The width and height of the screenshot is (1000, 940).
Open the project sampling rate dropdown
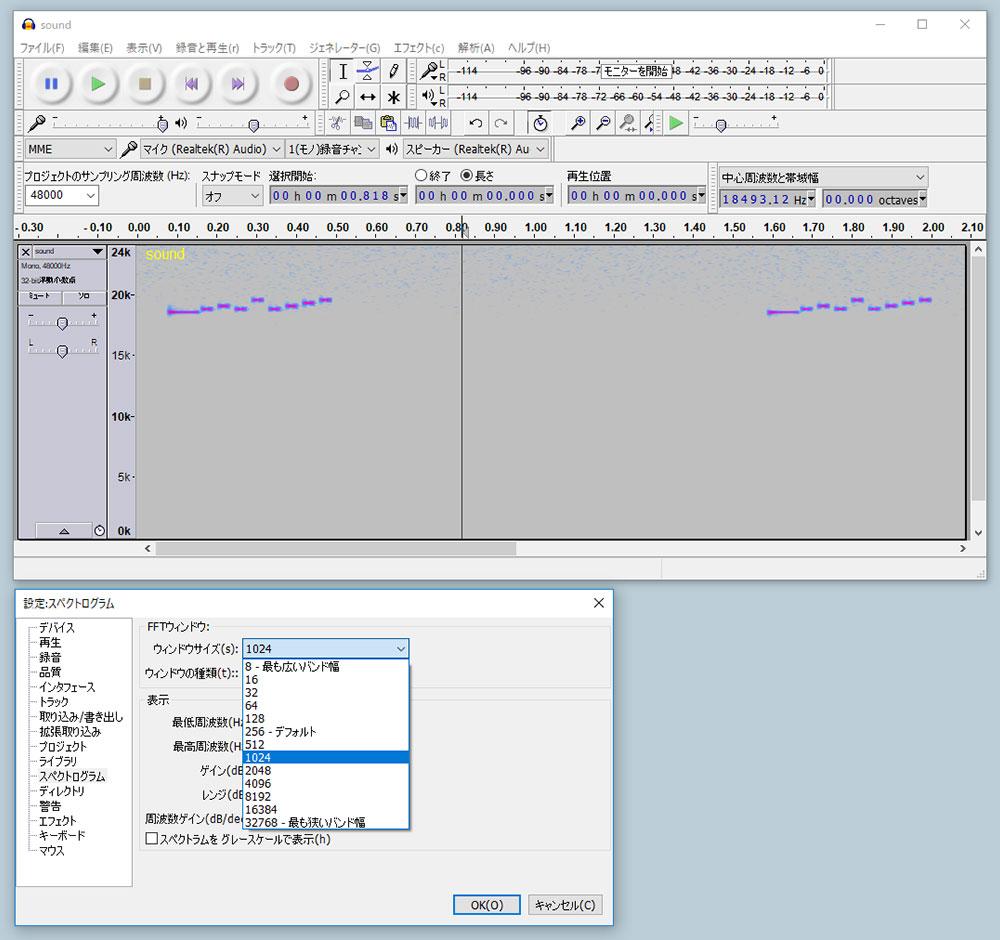click(x=61, y=196)
